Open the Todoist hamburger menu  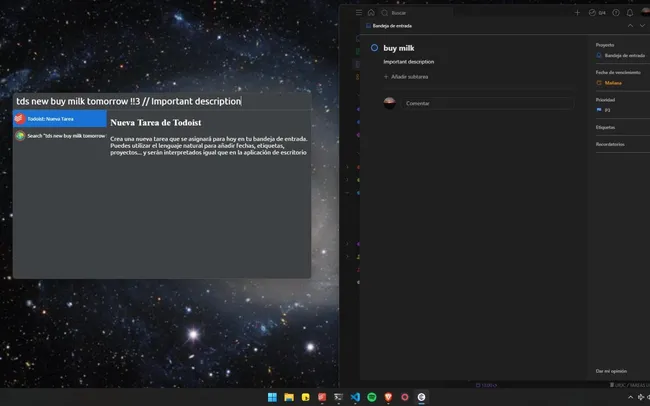point(359,13)
